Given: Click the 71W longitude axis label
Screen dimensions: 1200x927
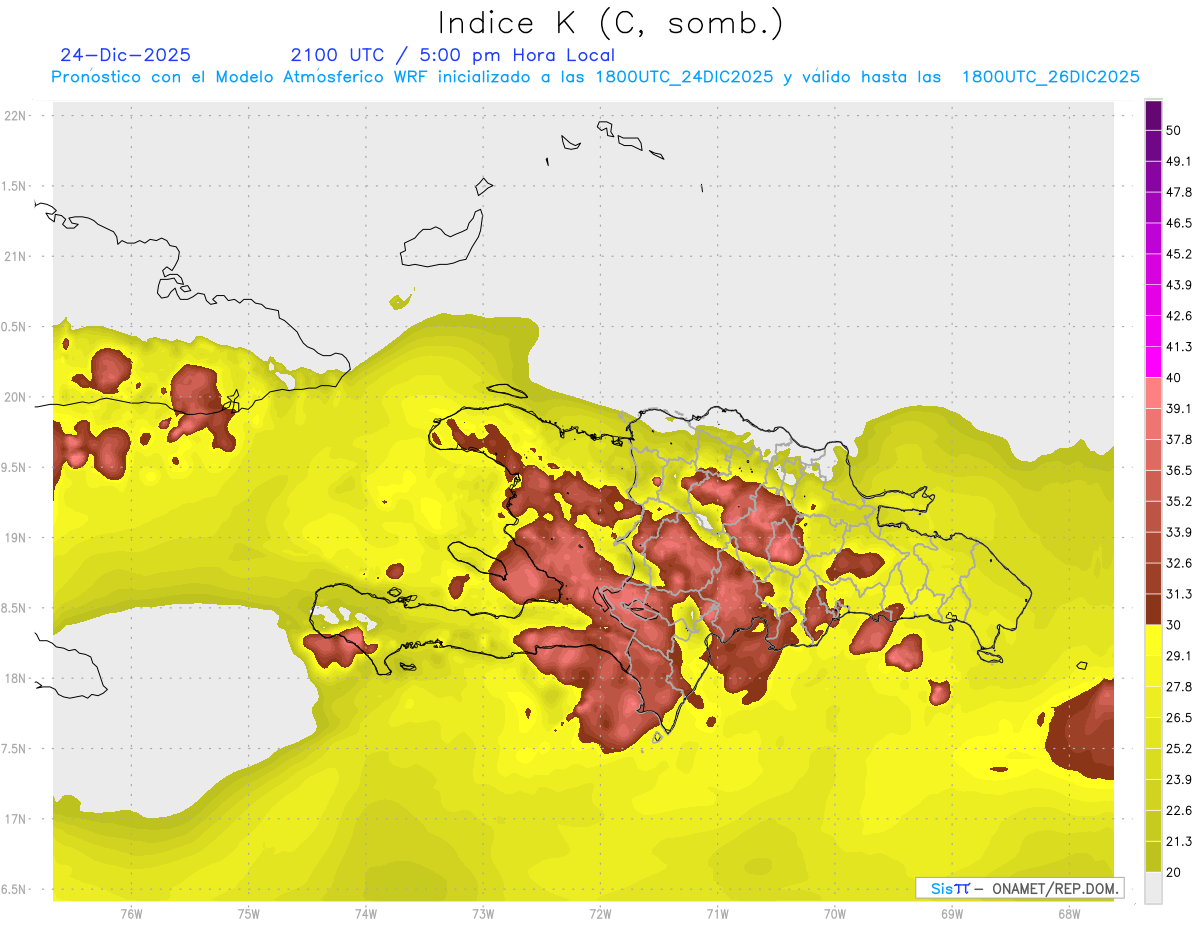Looking at the screenshot, I should click(x=717, y=913).
